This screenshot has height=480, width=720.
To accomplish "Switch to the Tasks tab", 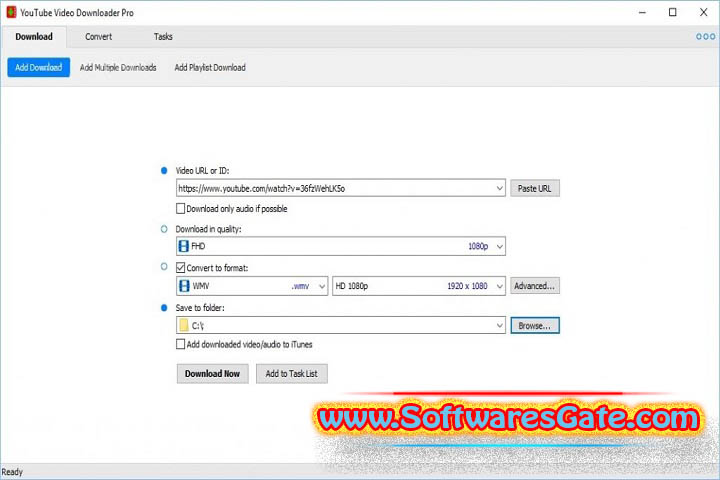I will click(x=163, y=37).
